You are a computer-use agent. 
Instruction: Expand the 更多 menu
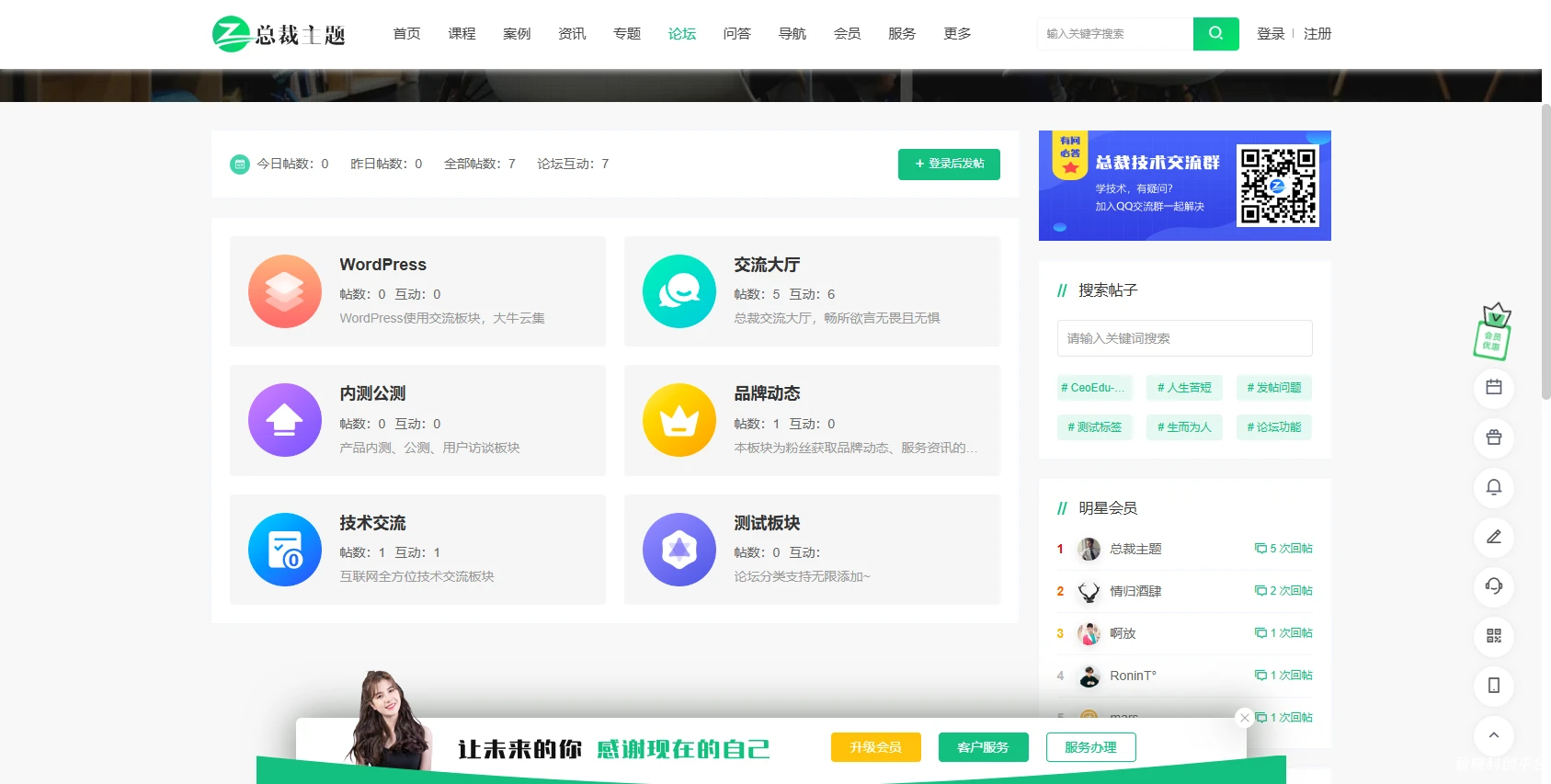(x=957, y=34)
